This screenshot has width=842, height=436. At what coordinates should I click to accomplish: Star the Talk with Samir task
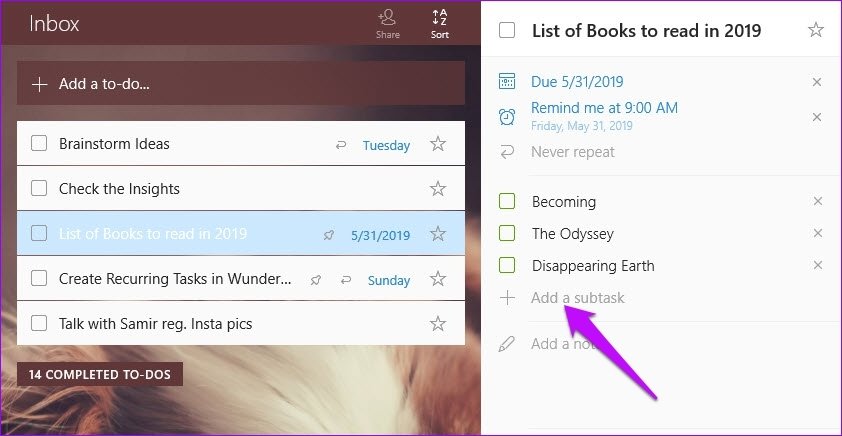pos(438,323)
